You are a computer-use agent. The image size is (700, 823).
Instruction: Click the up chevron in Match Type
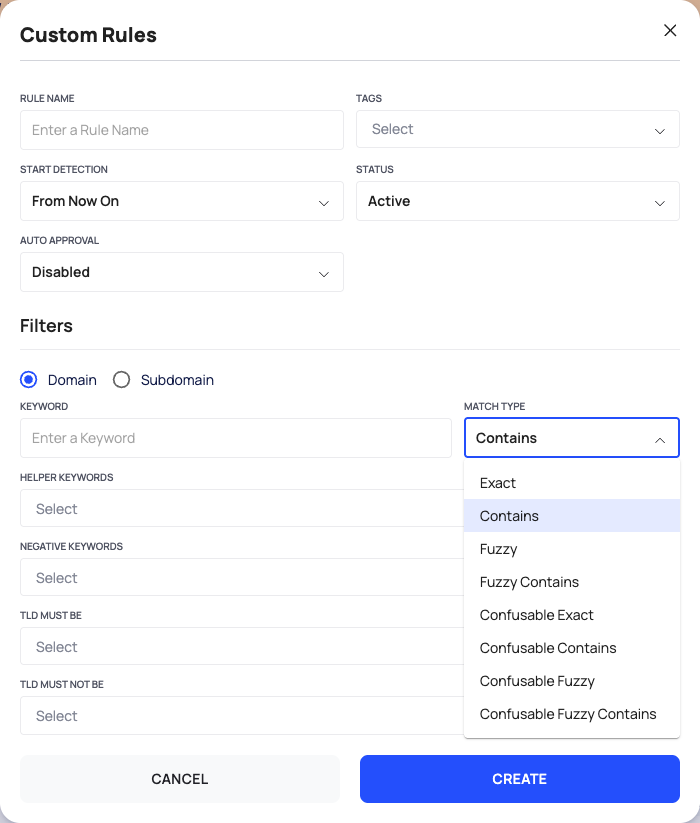click(660, 440)
